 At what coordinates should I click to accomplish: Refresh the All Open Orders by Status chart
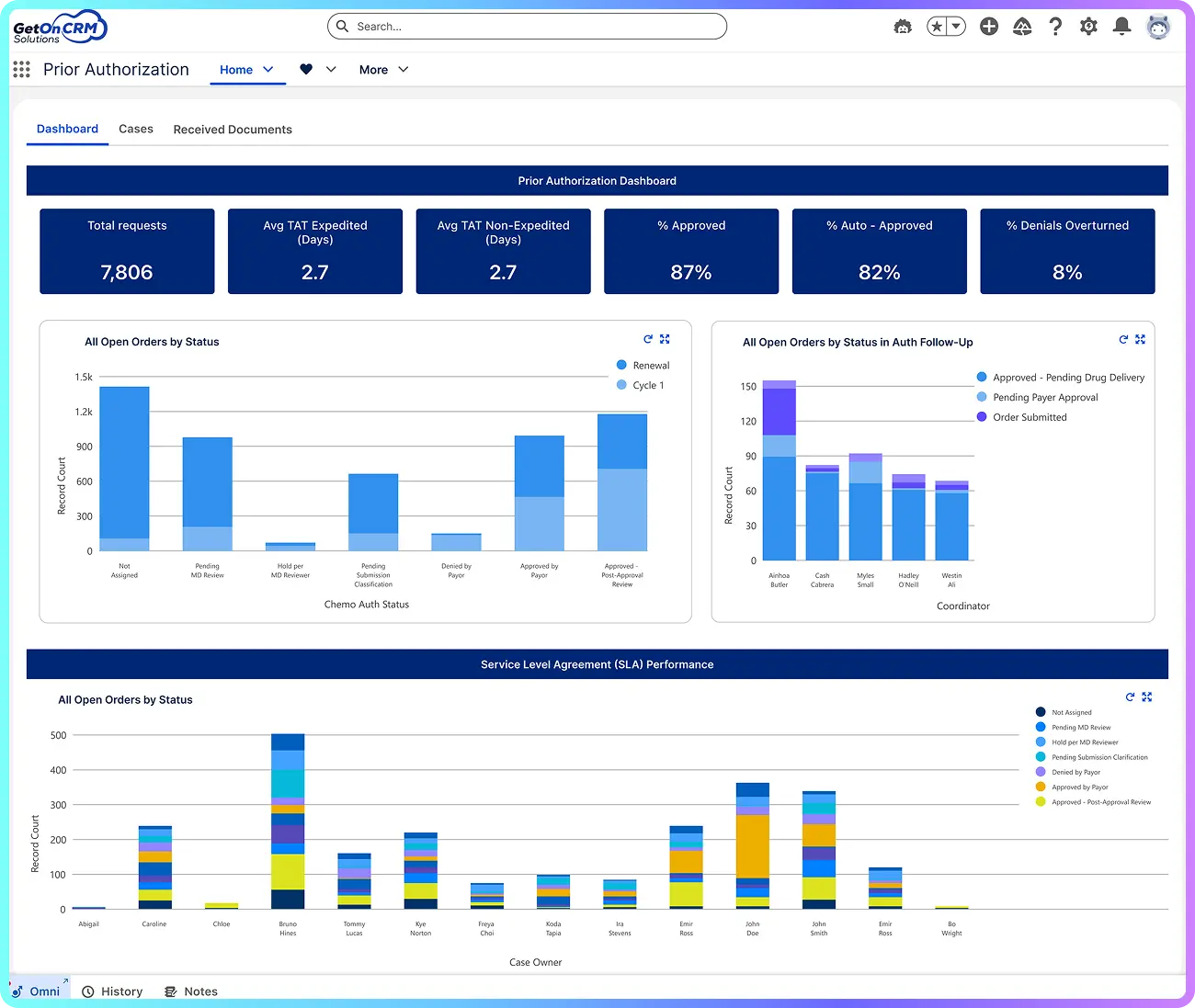click(648, 339)
